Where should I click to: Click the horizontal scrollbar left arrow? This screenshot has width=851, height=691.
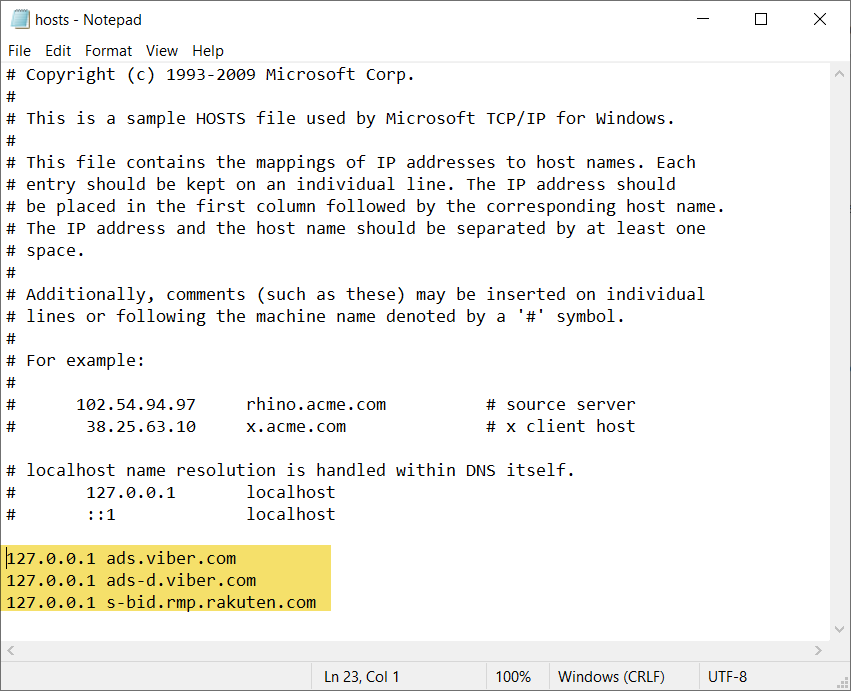point(10,650)
